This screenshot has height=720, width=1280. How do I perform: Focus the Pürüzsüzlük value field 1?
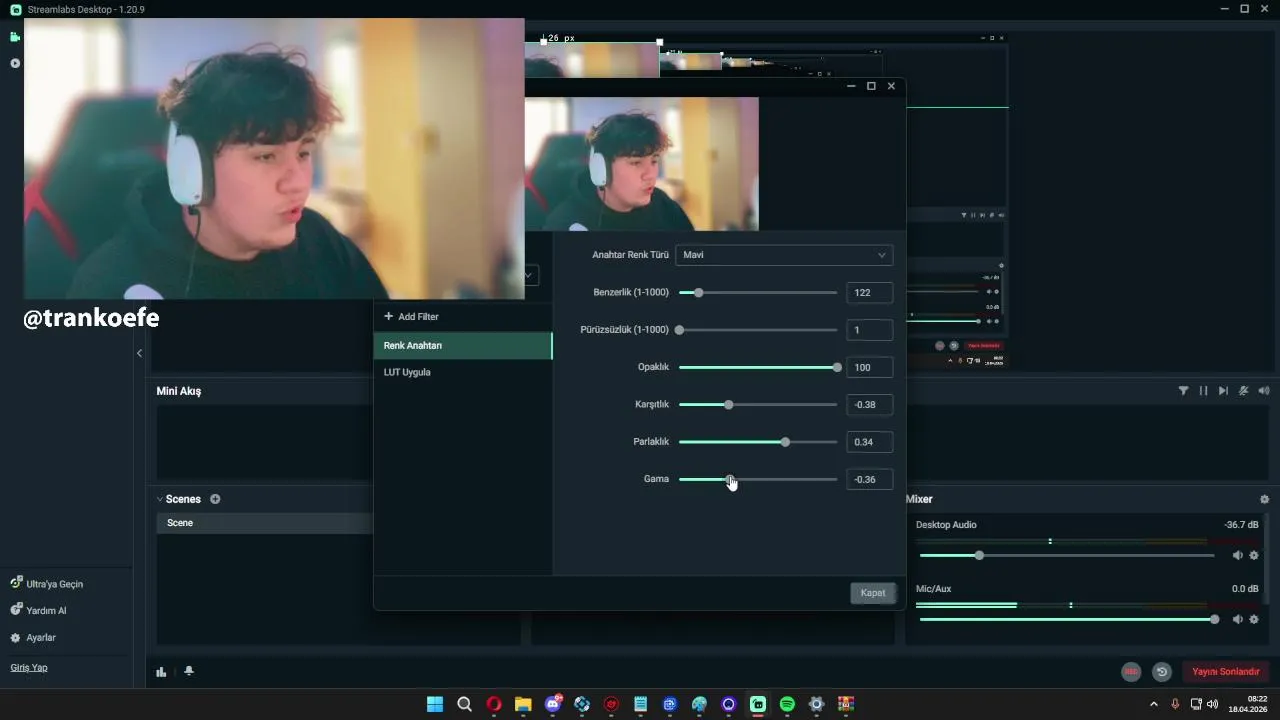(869, 330)
